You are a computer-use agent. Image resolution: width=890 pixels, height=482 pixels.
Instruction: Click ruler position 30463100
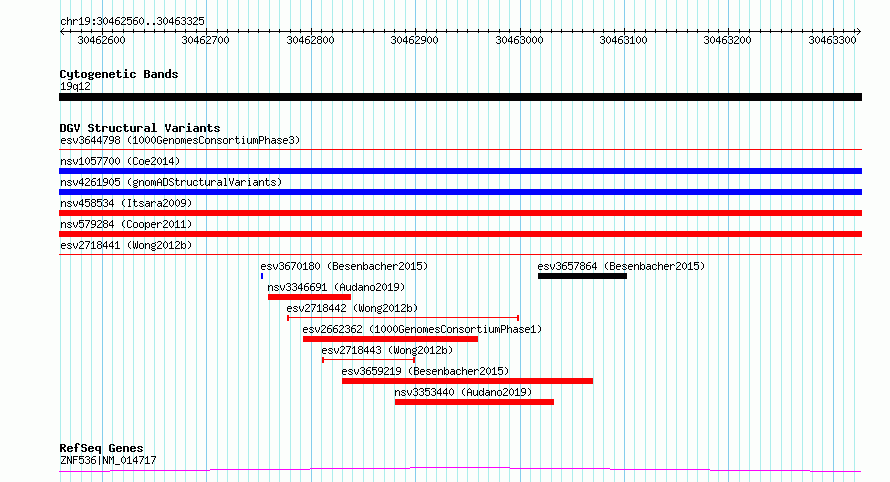(x=623, y=40)
